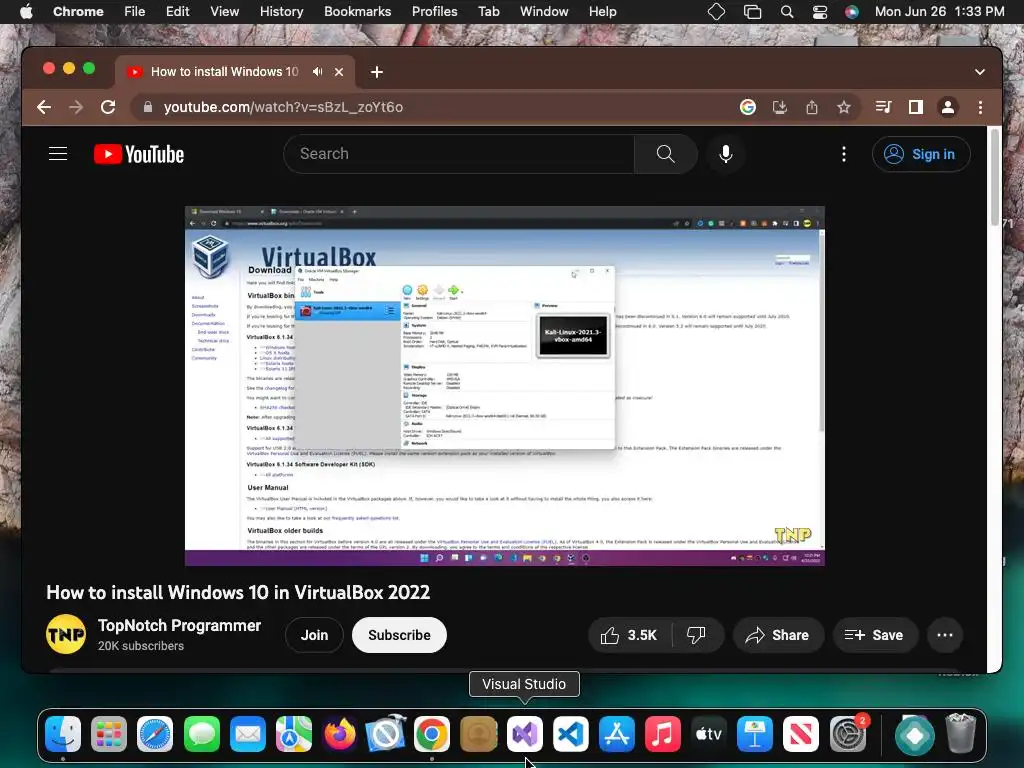
Task: Click the Join button
Action: [314, 635]
